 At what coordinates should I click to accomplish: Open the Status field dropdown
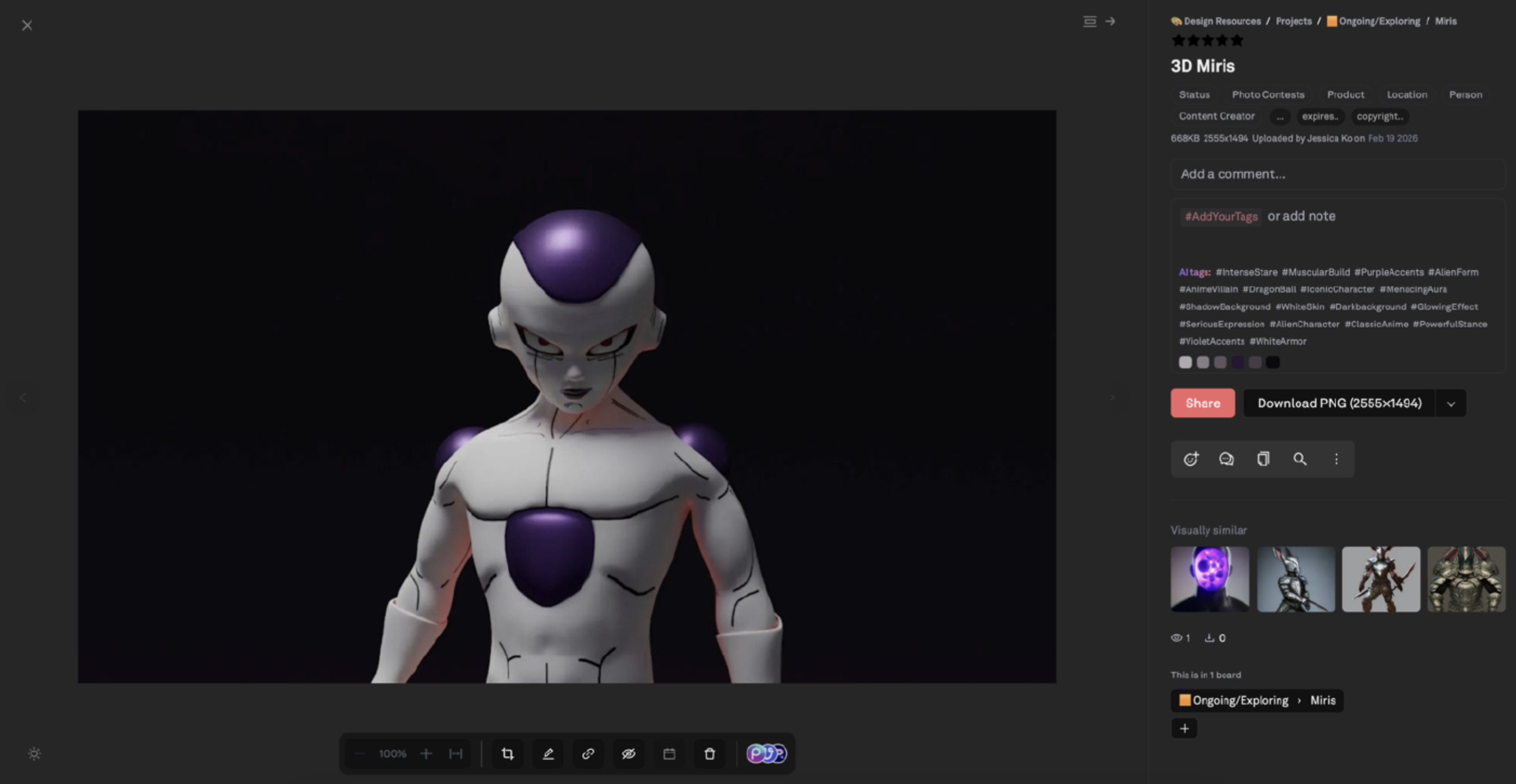[x=1194, y=95]
